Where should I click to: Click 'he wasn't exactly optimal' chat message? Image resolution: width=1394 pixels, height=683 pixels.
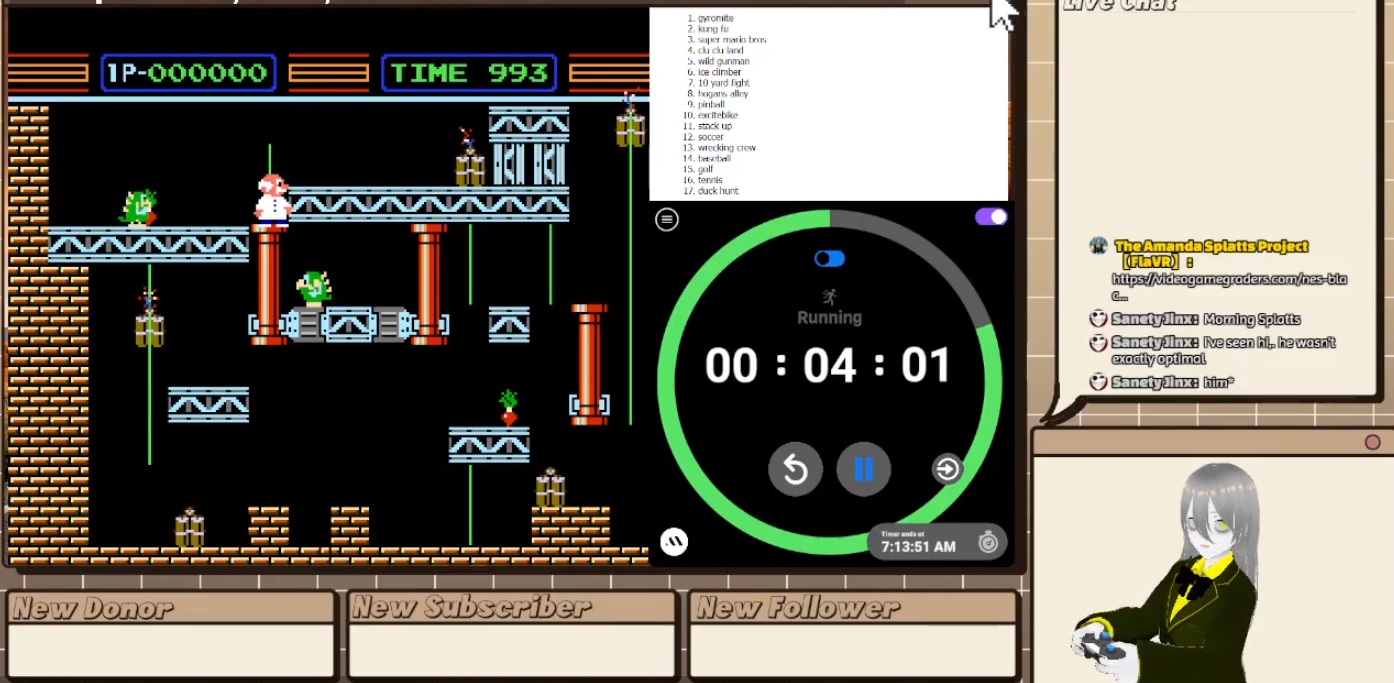click(1224, 350)
